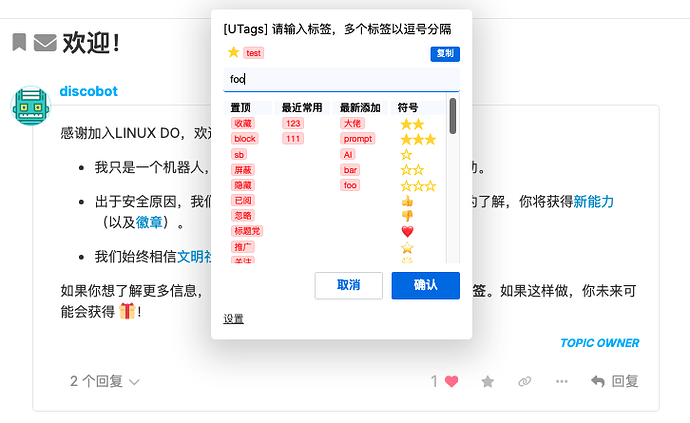Pick the 'foo' tag from latest added
This screenshot has width=690, height=423.
point(350,185)
